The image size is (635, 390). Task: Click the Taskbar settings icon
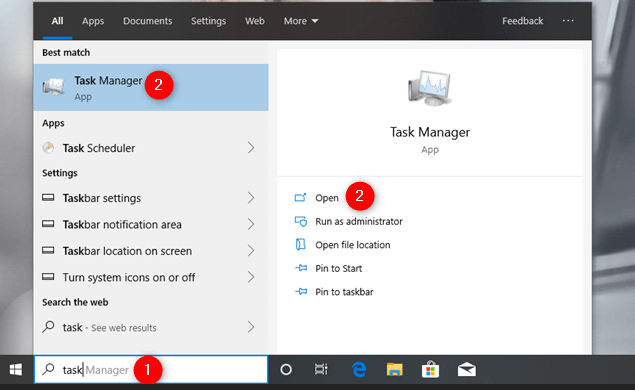[x=48, y=198]
